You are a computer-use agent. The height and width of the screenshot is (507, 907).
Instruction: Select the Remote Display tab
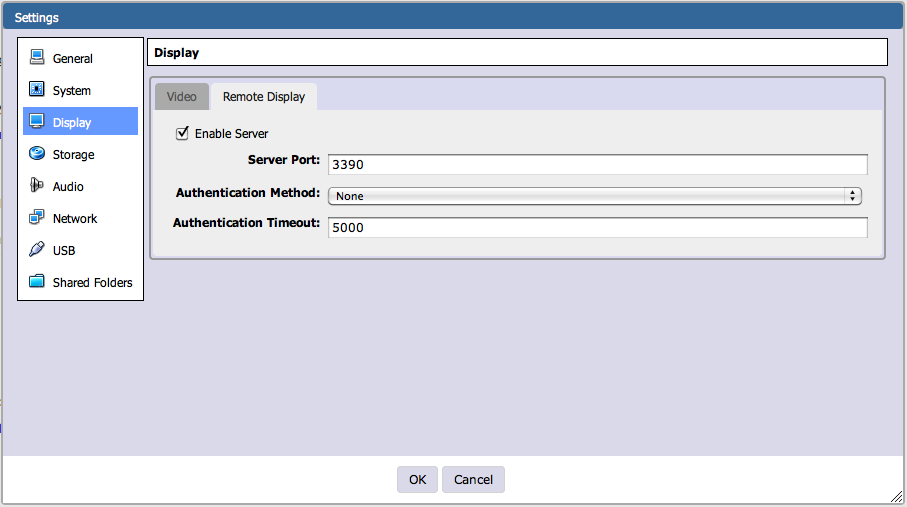coord(264,97)
